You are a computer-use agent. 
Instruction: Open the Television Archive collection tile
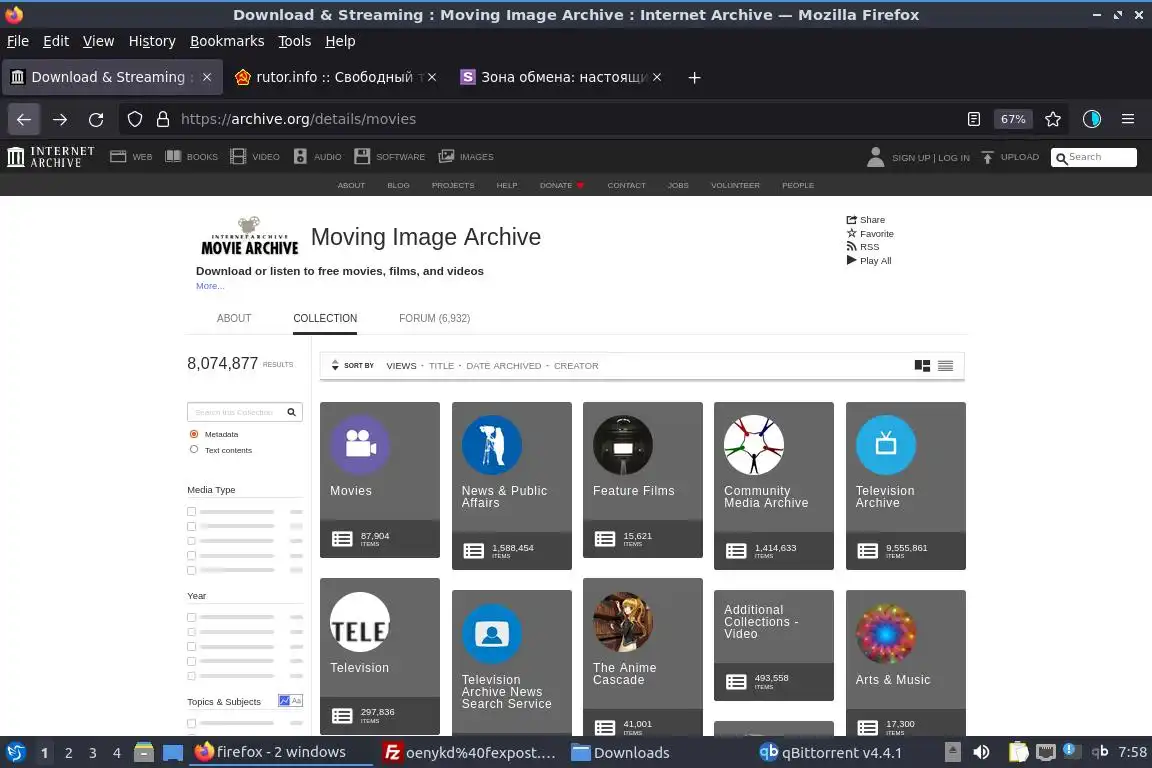906,485
